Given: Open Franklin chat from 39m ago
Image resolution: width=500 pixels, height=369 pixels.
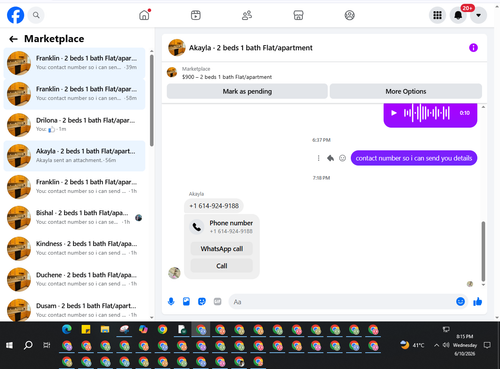Looking at the screenshot, I should point(74,63).
